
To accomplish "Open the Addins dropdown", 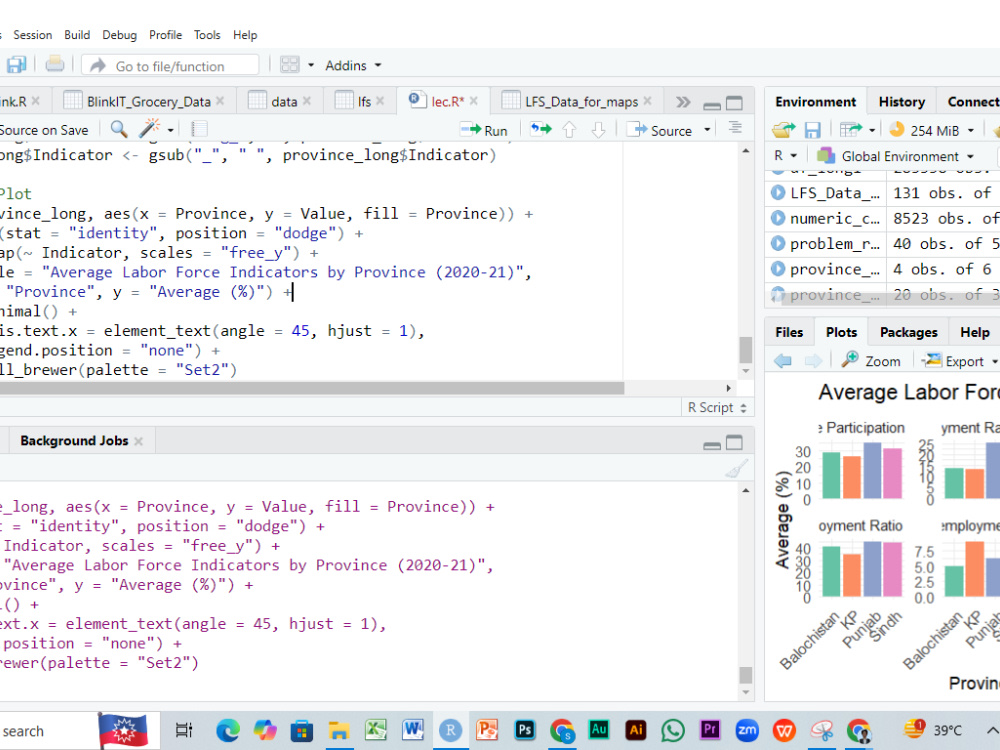I will click(353, 65).
